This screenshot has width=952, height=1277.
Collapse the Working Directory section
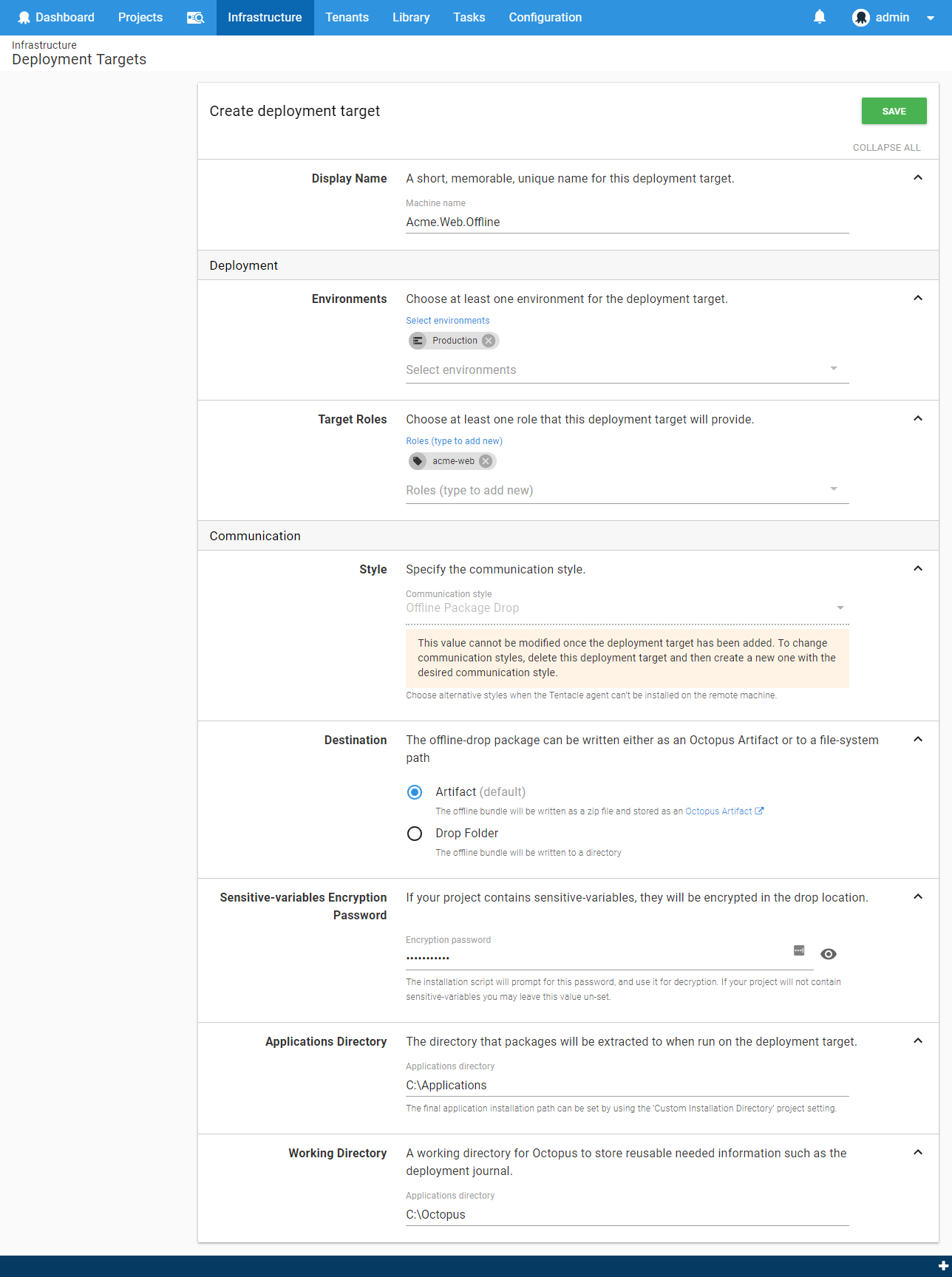click(918, 1153)
